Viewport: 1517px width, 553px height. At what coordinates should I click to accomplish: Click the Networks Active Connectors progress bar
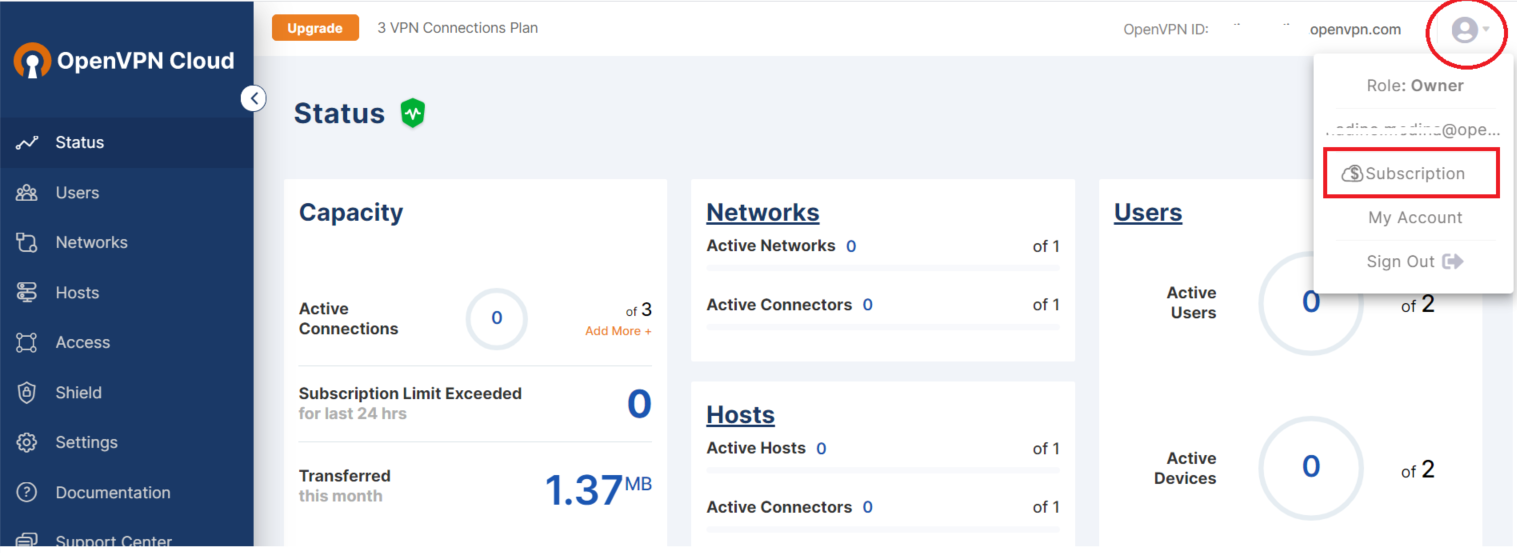click(883, 327)
